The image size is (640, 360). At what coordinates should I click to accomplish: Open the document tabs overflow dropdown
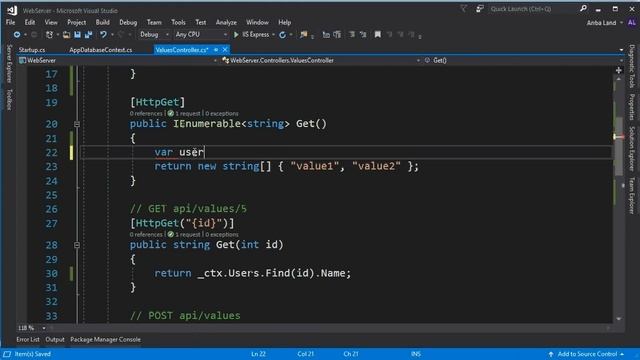pyautogui.click(x=621, y=50)
